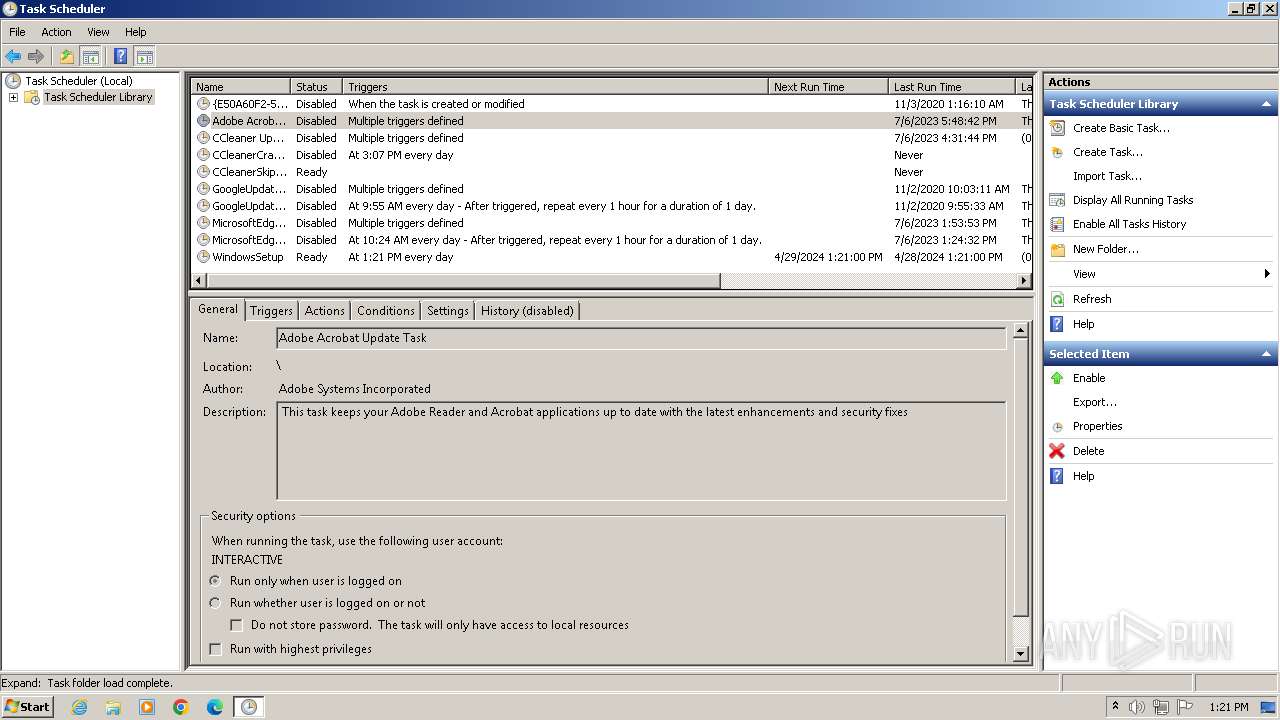Select the CCleanerSkip task row

[x=613, y=172]
